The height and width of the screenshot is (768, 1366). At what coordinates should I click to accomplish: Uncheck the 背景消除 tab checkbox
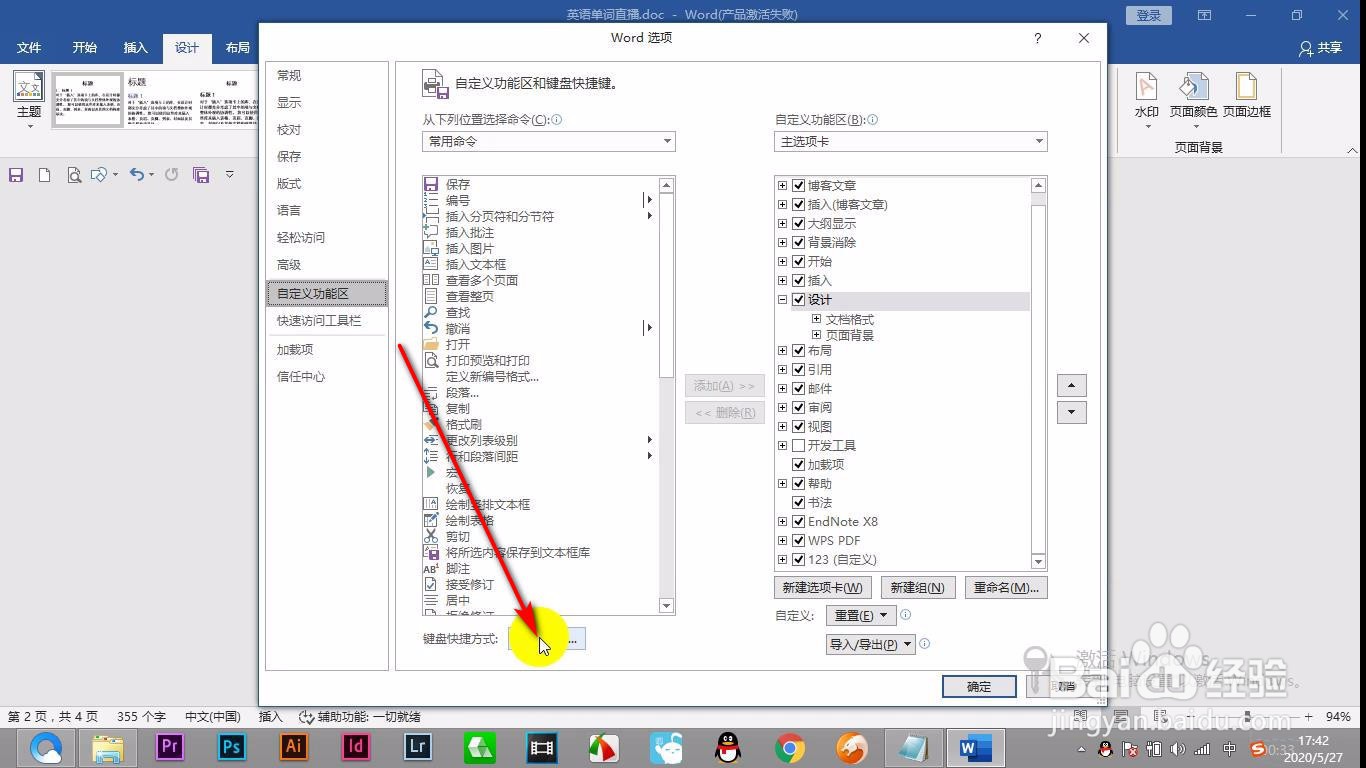(798, 242)
